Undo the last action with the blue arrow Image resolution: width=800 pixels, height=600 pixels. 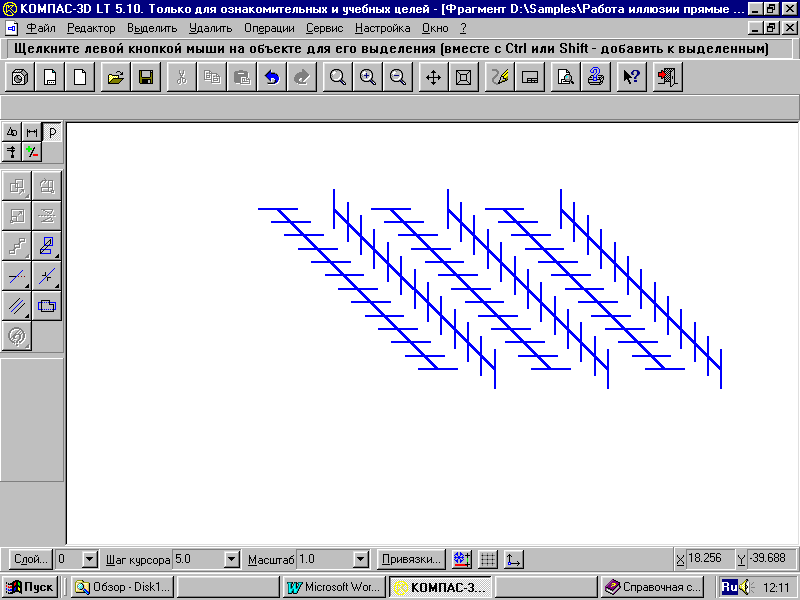coord(272,77)
